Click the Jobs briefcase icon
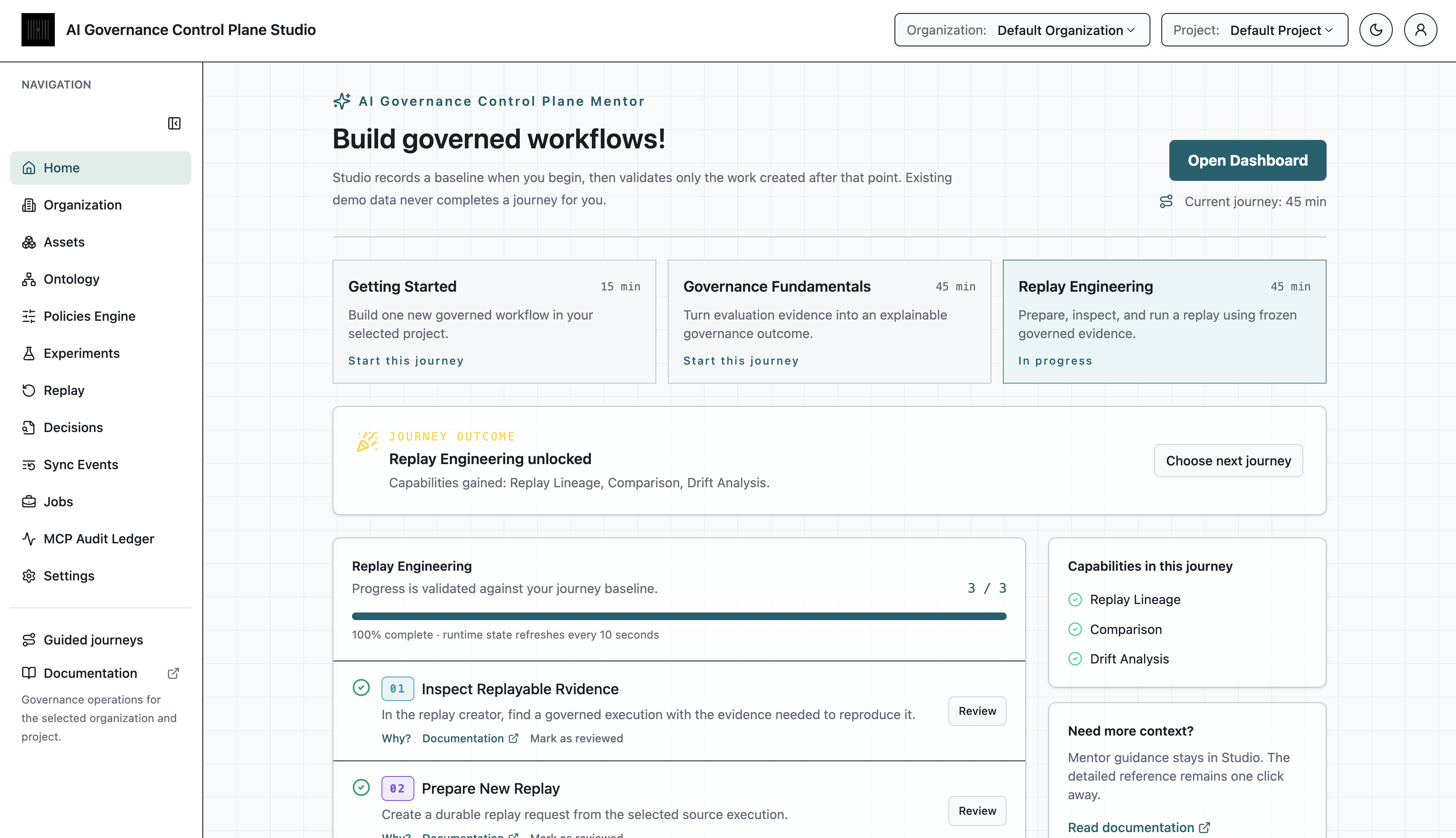1456x838 pixels. click(x=29, y=502)
